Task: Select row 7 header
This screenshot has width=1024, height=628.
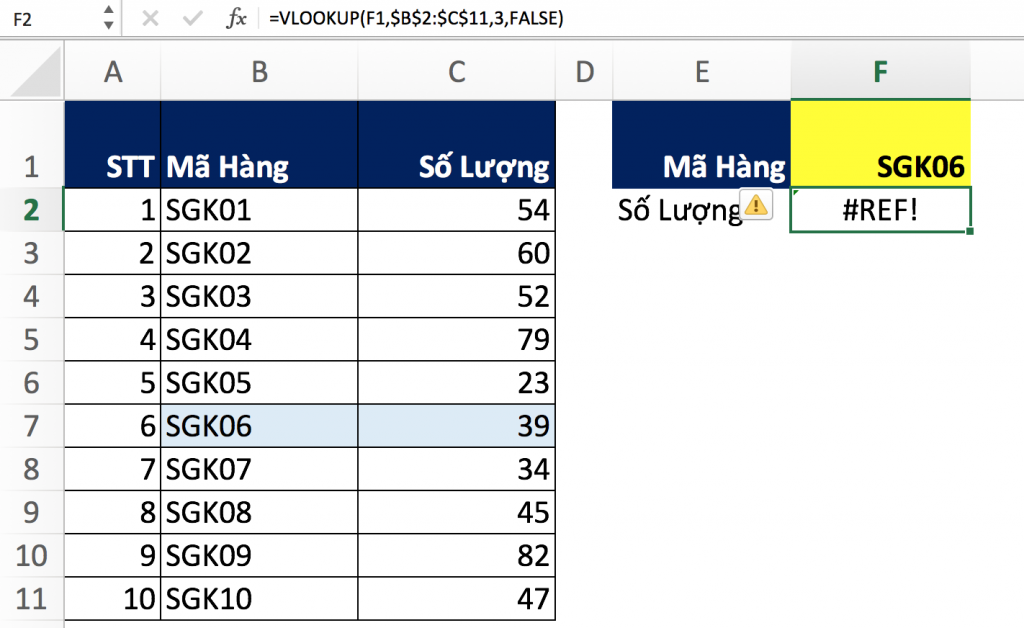Action: point(32,426)
